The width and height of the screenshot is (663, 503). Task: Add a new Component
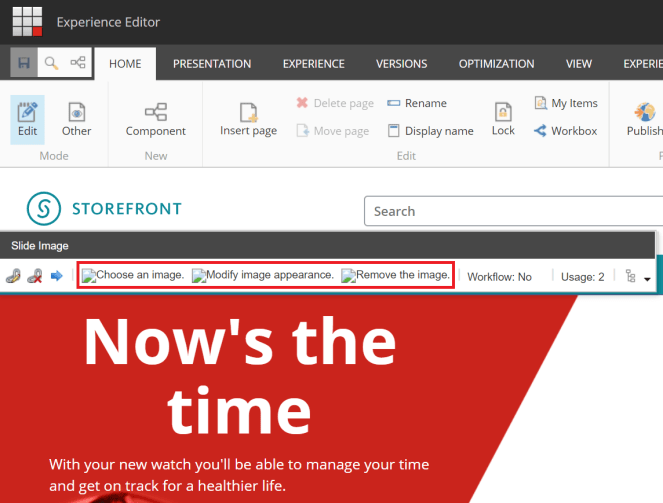coord(155,119)
